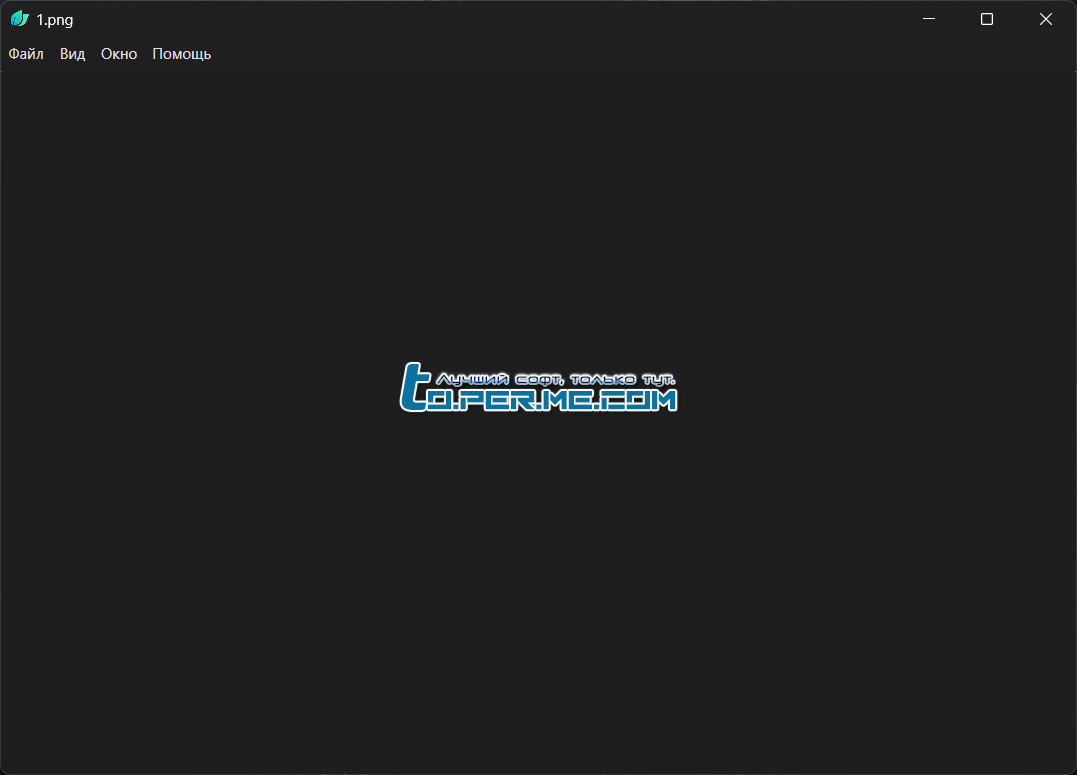Viewport: 1077px width, 775px height.
Task: Close the 1.png window
Action: [x=1045, y=19]
